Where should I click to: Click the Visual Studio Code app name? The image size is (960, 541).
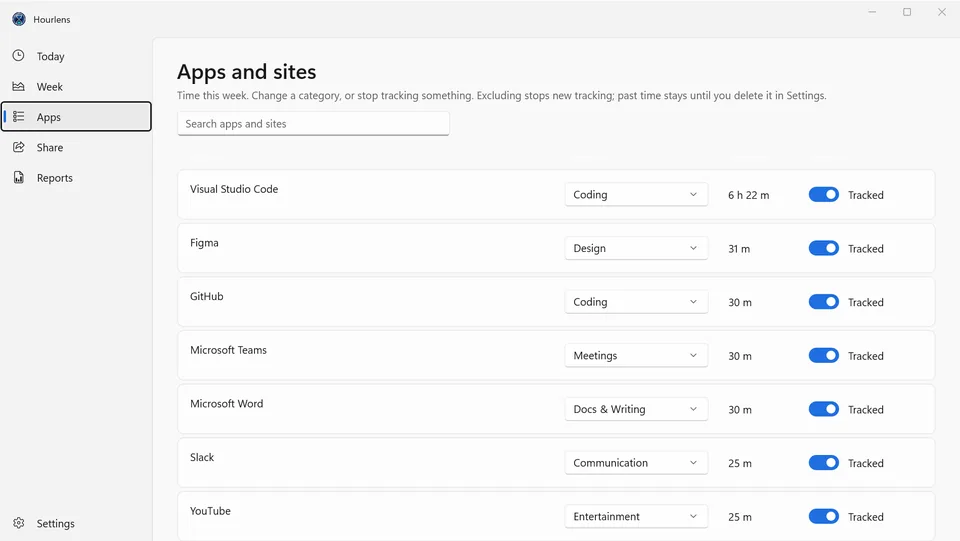(x=234, y=189)
